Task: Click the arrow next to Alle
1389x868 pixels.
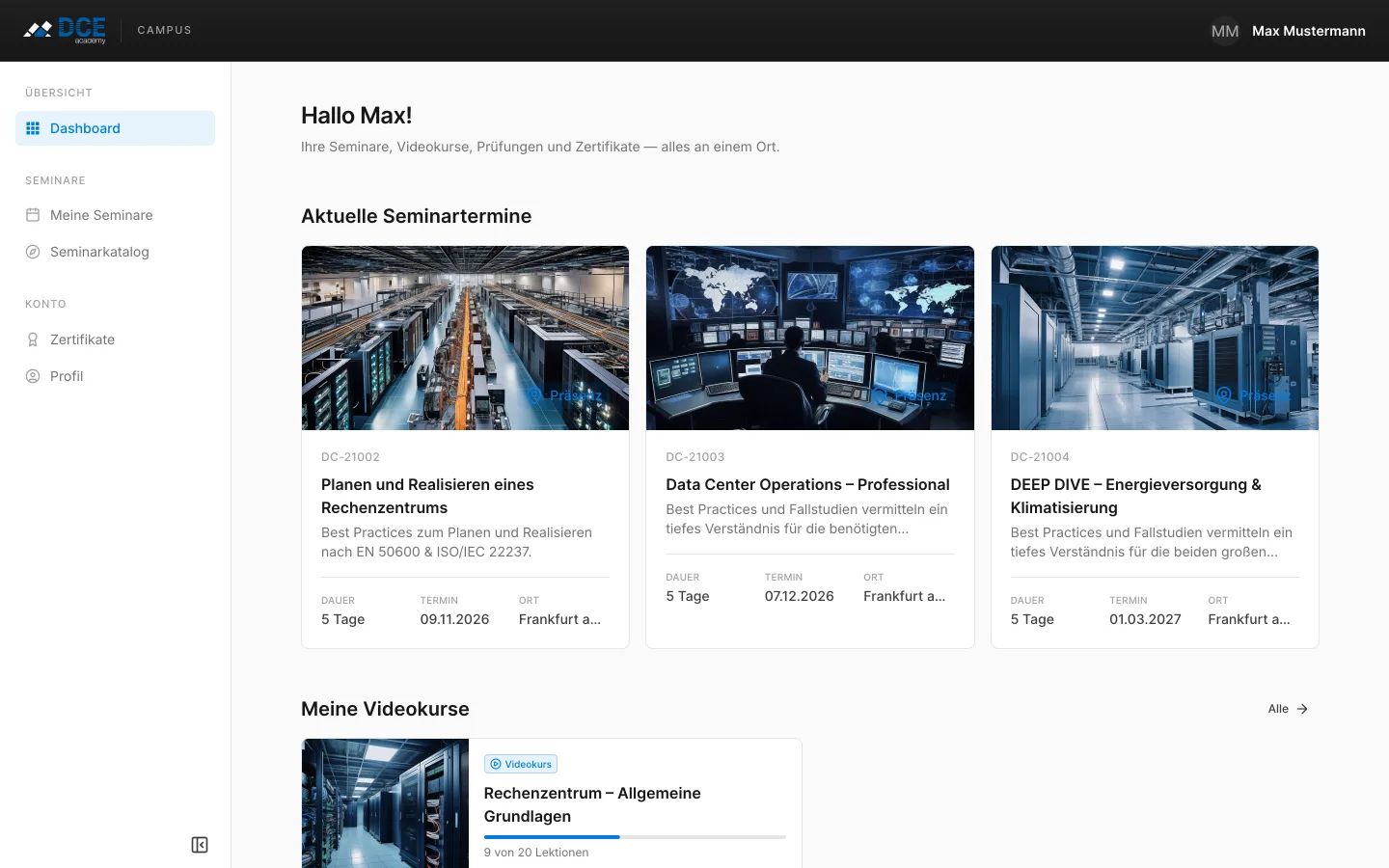Action: tap(1302, 709)
